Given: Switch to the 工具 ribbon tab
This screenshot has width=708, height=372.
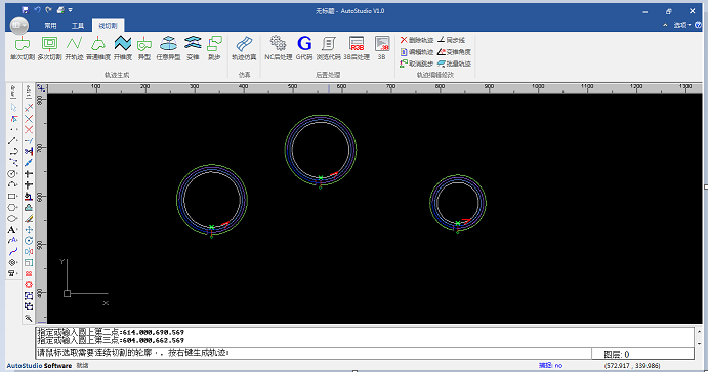Looking at the screenshot, I should pos(78,26).
